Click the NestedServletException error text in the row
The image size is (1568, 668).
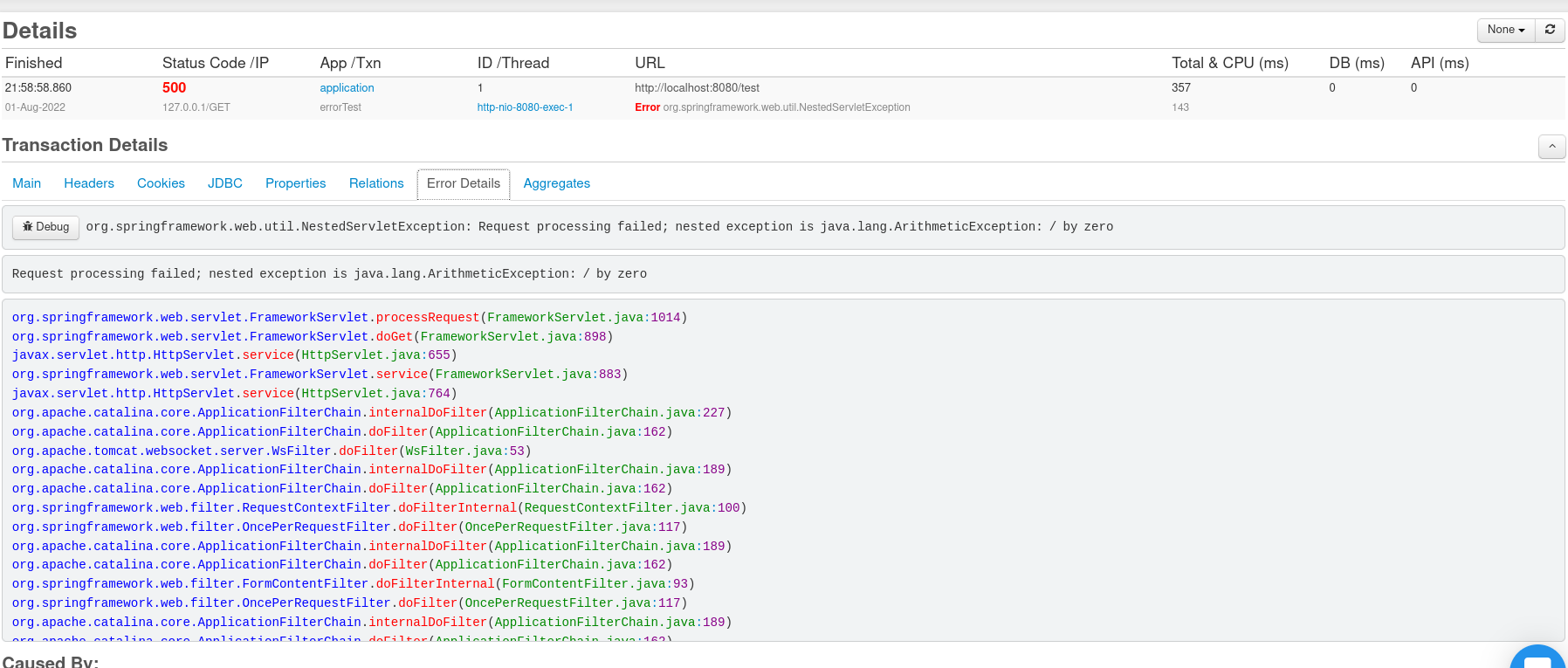coord(787,107)
